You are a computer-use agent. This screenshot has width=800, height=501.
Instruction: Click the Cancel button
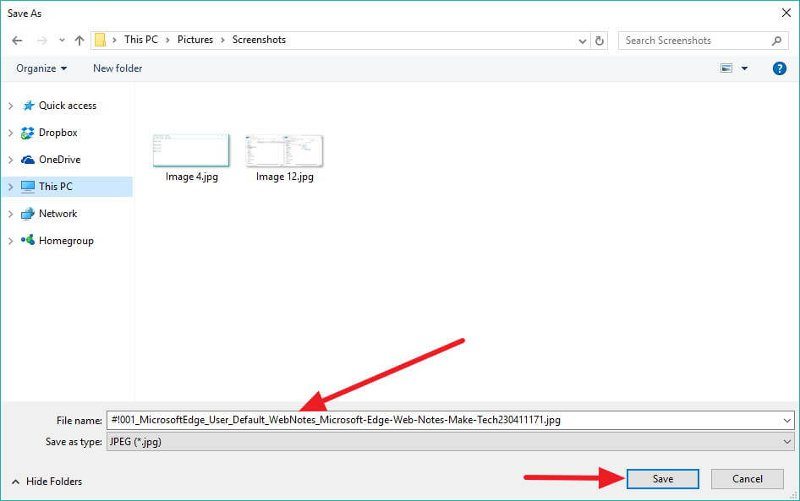point(747,479)
